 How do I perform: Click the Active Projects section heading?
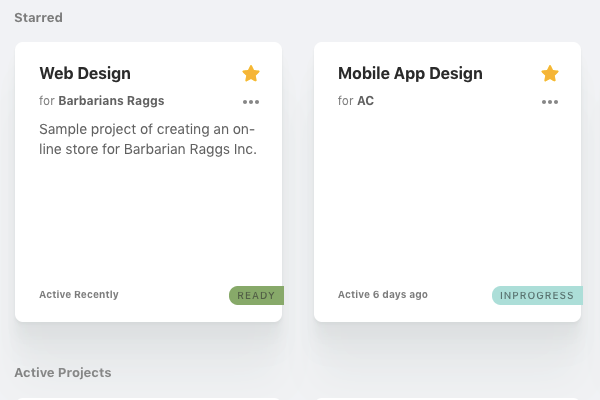tap(63, 372)
